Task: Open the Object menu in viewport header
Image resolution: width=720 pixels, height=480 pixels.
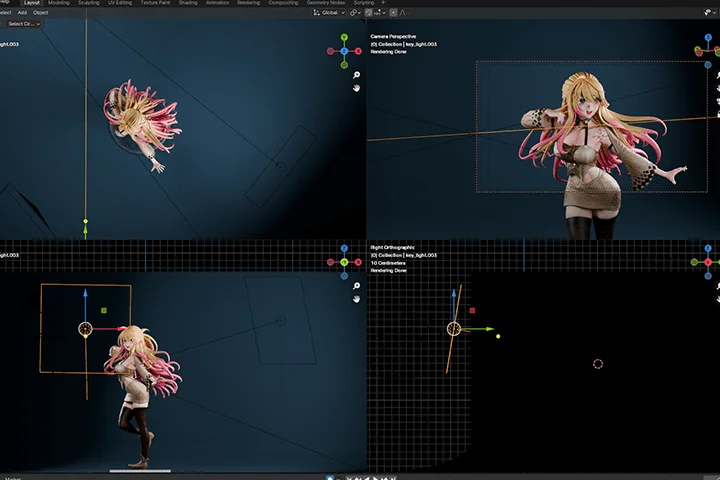Action: coord(40,13)
